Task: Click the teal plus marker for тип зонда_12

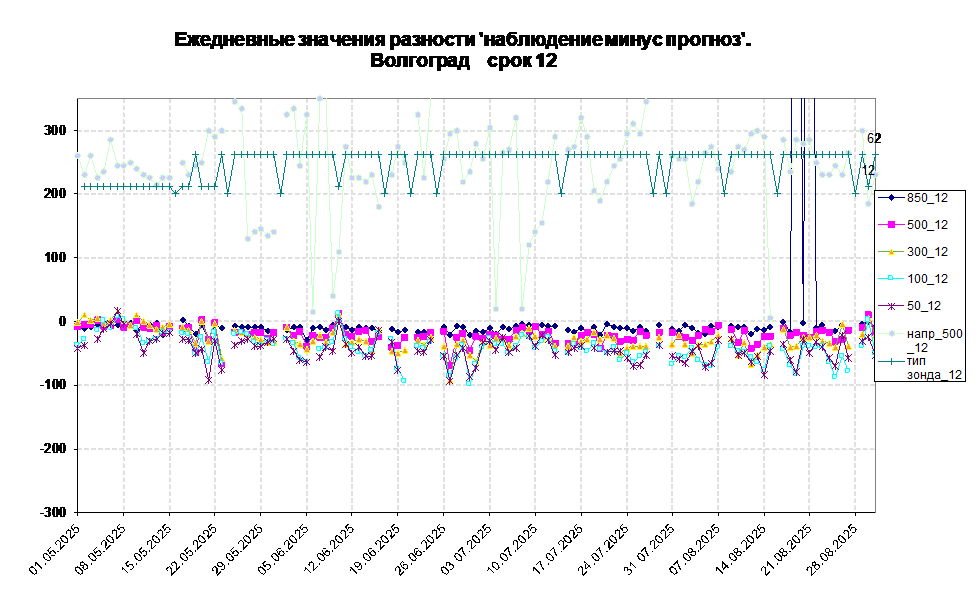Action: point(890,360)
